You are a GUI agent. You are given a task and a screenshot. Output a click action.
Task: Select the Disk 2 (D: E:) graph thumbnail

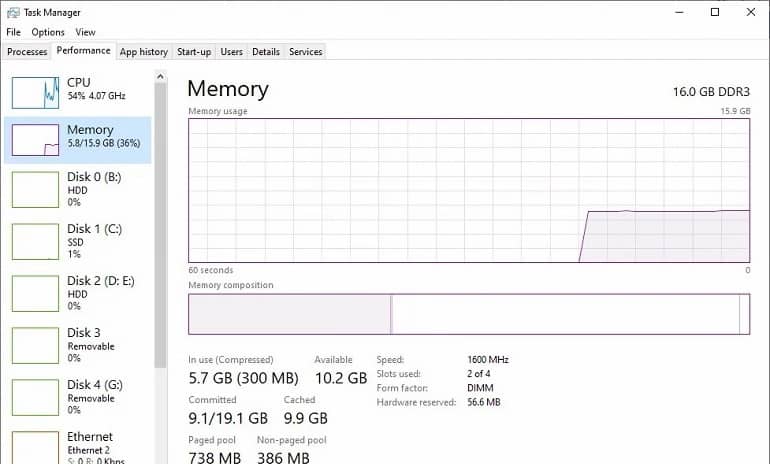[x=35, y=293]
